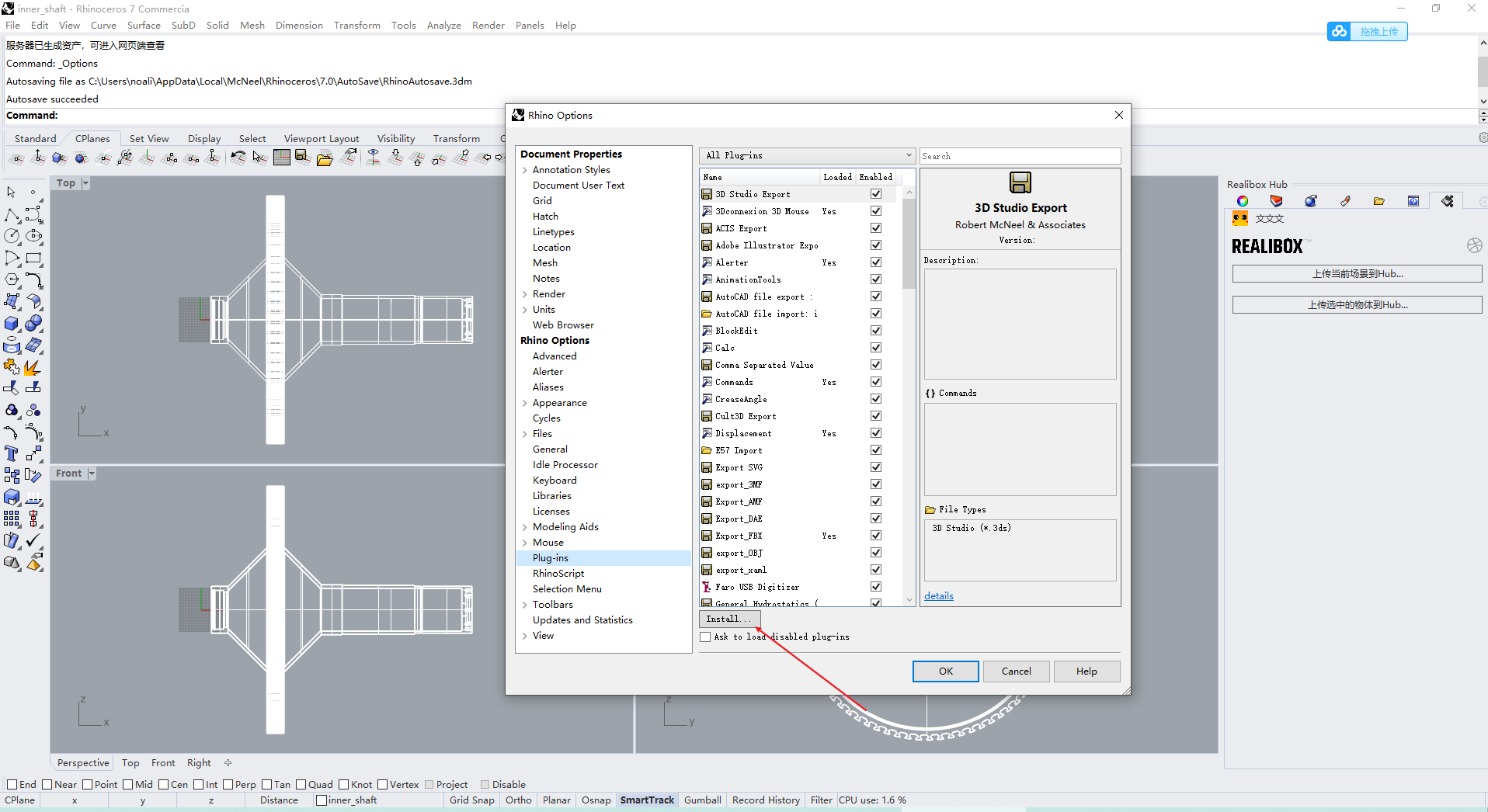Enable Ask to load disabled plug-ins

tap(705, 637)
